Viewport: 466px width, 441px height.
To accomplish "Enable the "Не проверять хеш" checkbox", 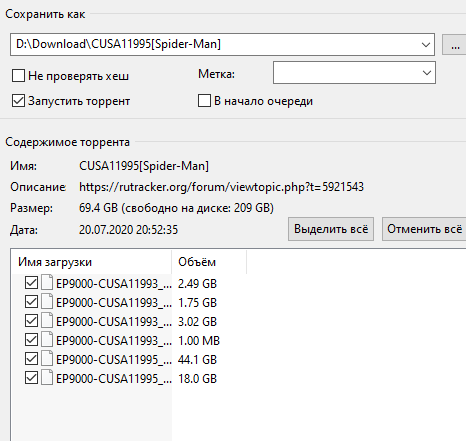I will [18, 76].
